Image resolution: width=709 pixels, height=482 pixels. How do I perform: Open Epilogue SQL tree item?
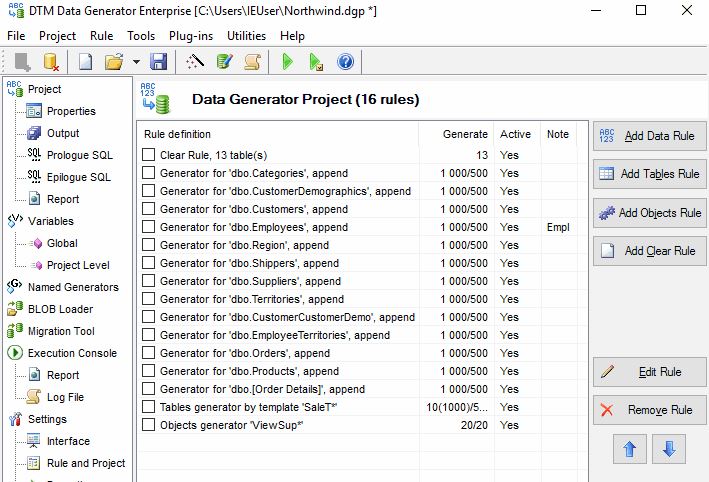point(79,177)
